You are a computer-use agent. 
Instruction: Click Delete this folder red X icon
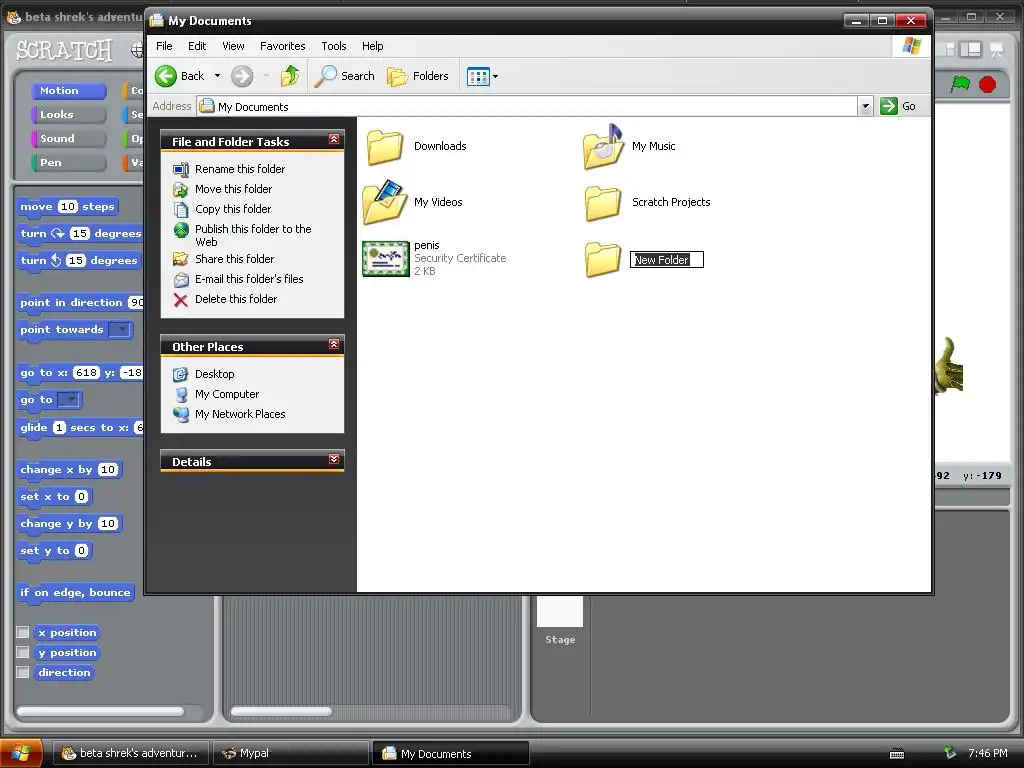[x=181, y=300]
